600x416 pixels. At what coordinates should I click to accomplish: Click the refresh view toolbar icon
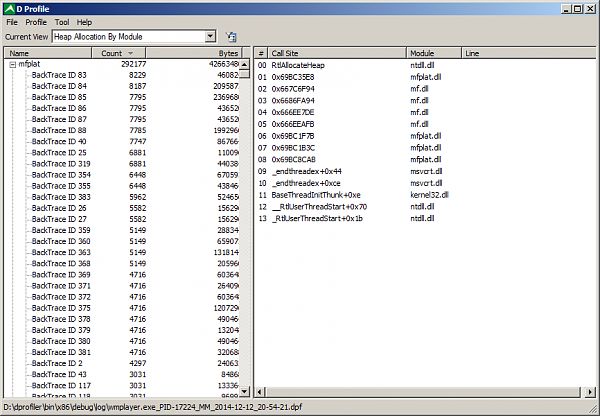(x=231, y=37)
